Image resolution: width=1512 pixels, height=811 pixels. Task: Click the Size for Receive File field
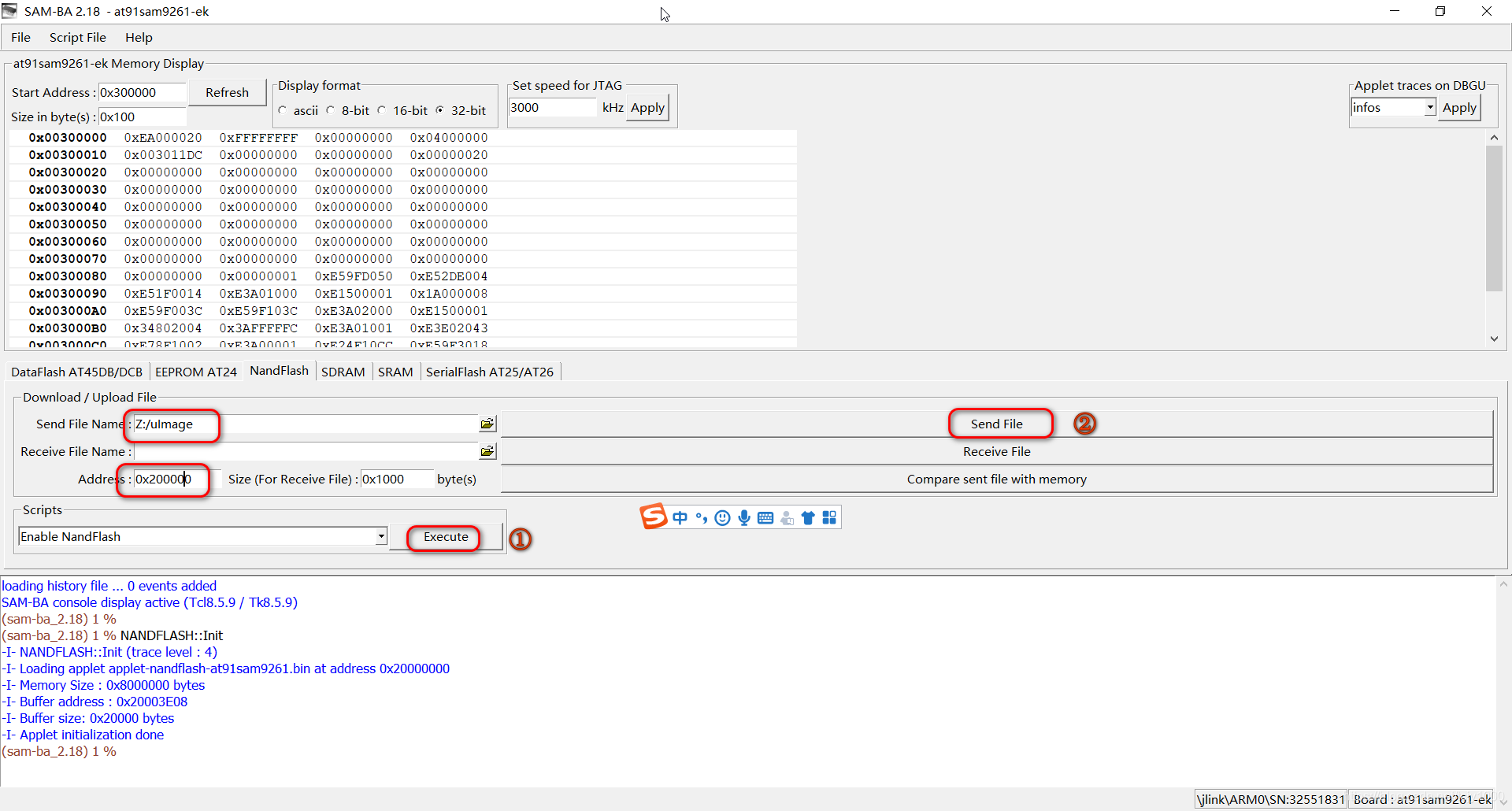tap(397, 479)
